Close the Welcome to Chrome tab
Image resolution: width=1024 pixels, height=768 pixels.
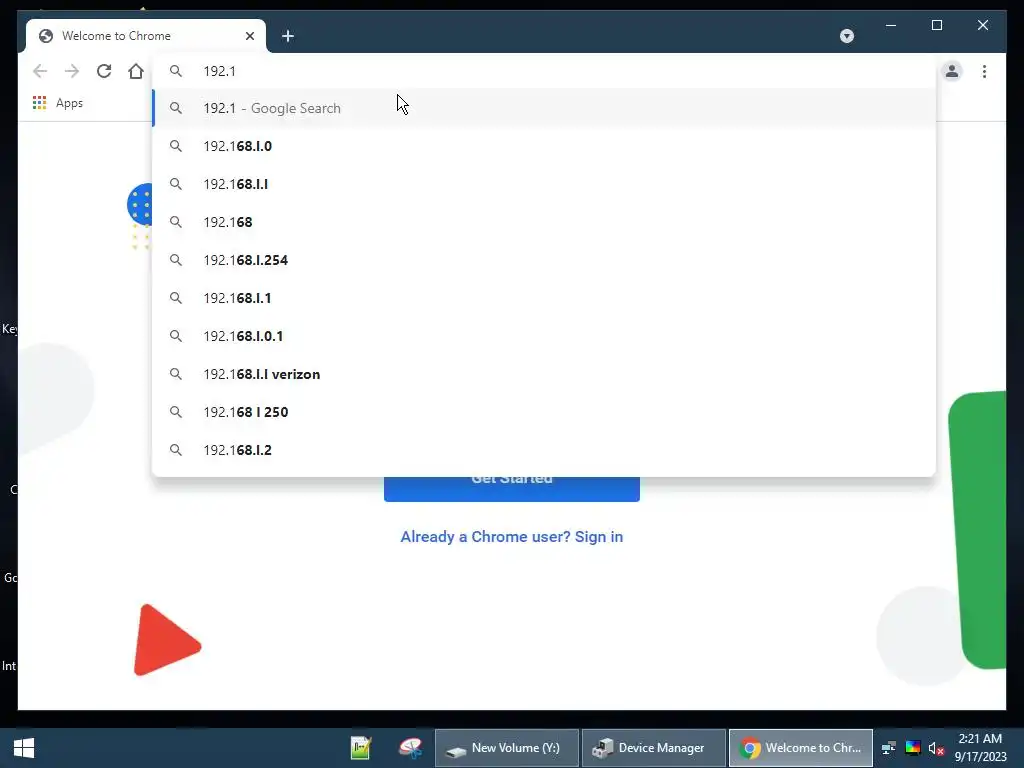[x=249, y=36]
